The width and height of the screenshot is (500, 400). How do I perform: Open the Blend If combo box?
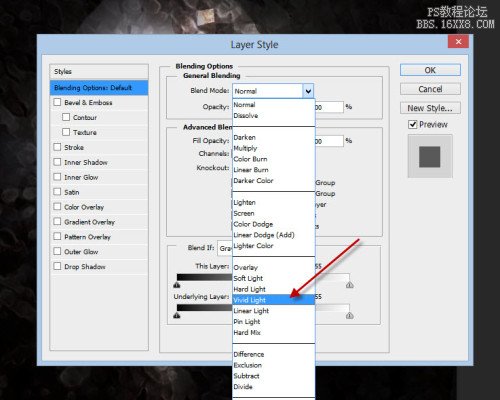[225, 248]
